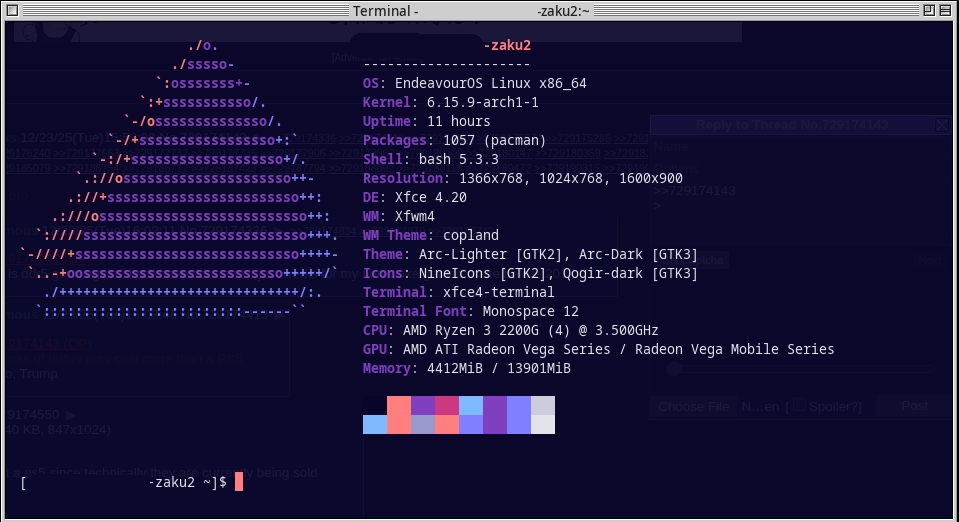Click the Theme line 'Arc-Lighter [GTK2]'
Screen dimensions: 959x522
click(x=530, y=254)
